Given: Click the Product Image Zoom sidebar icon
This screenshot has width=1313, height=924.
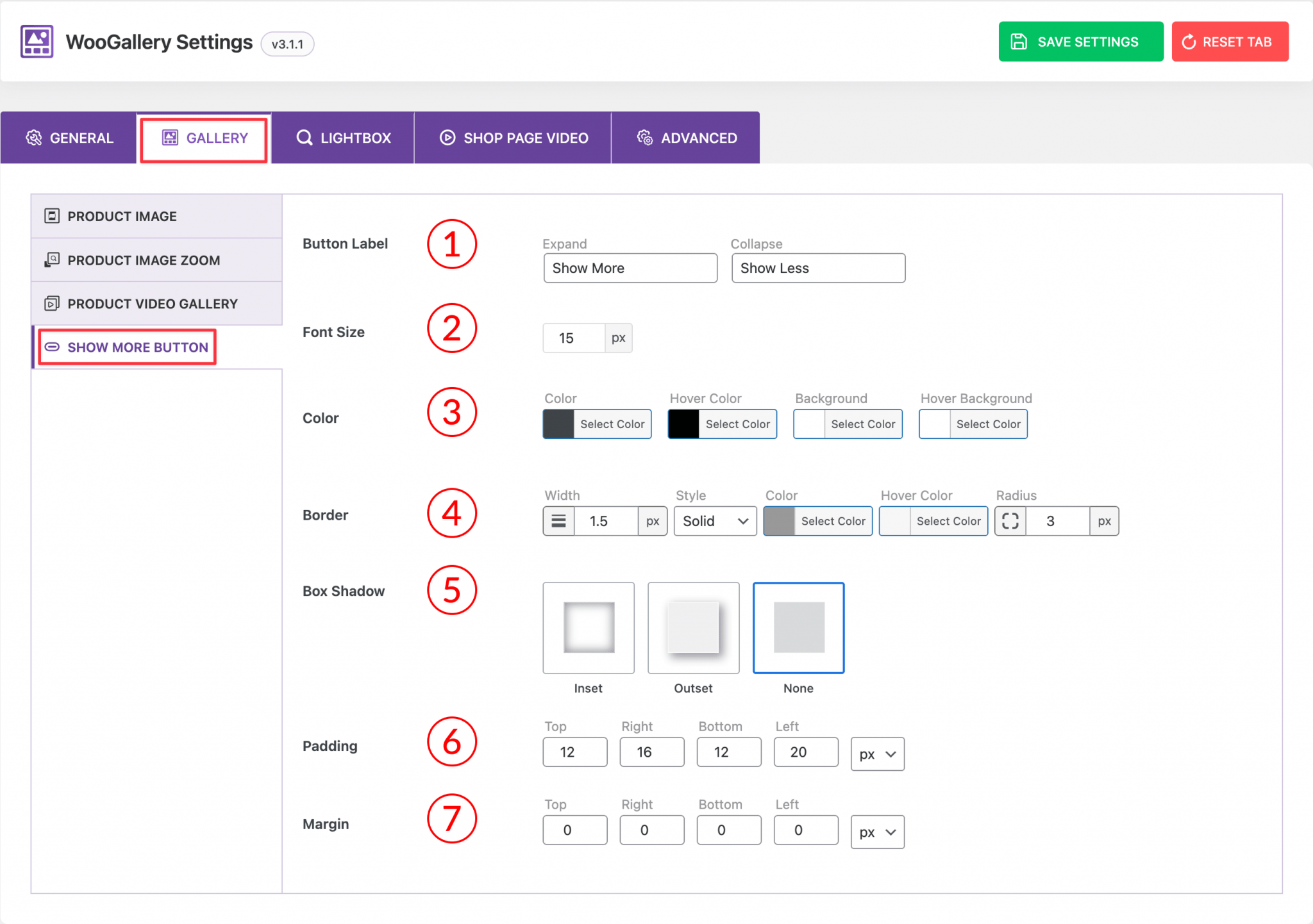Looking at the screenshot, I should (x=52, y=260).
